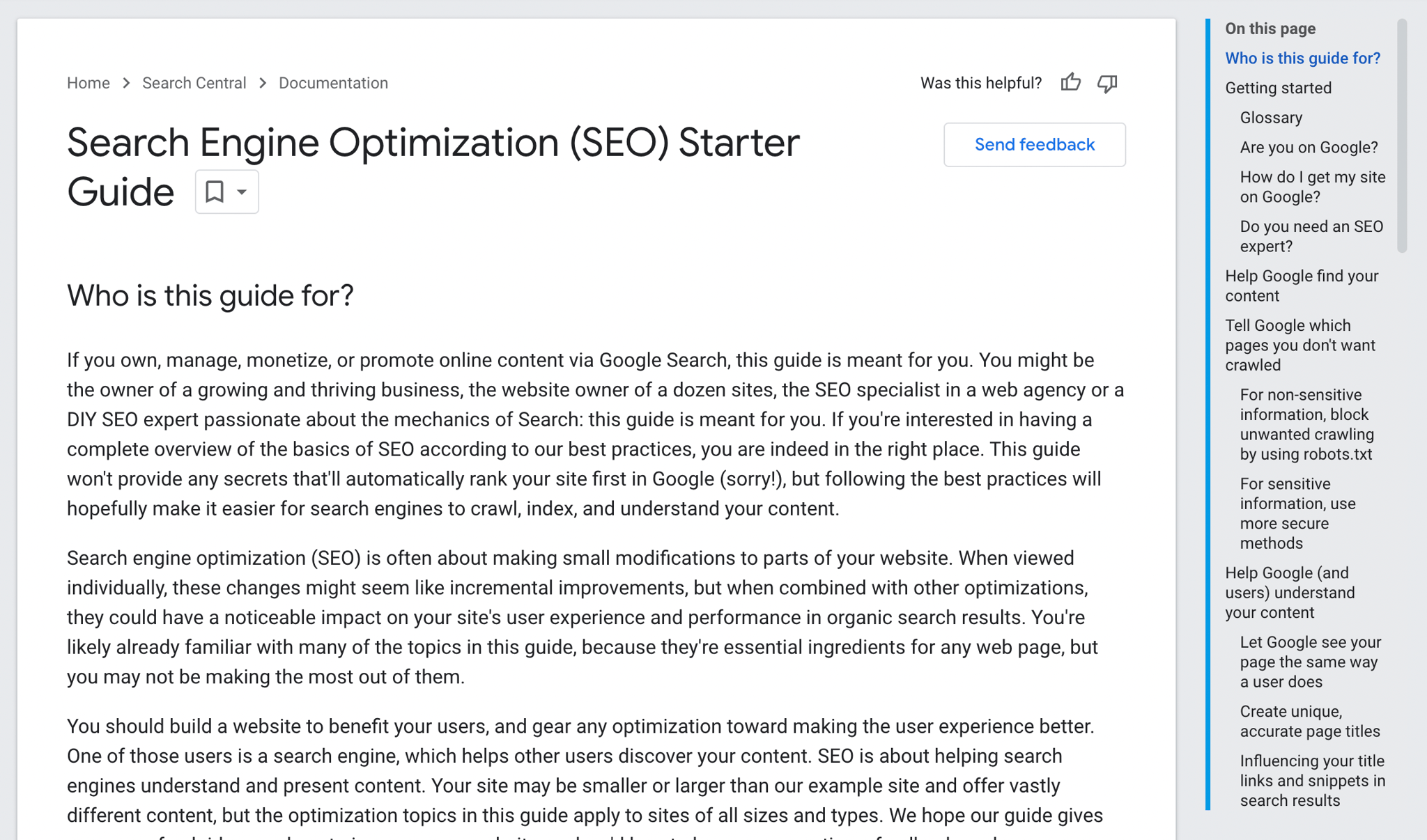Navigate to Glossary in On this page

pyautogui.click(x=1271, y=118)
